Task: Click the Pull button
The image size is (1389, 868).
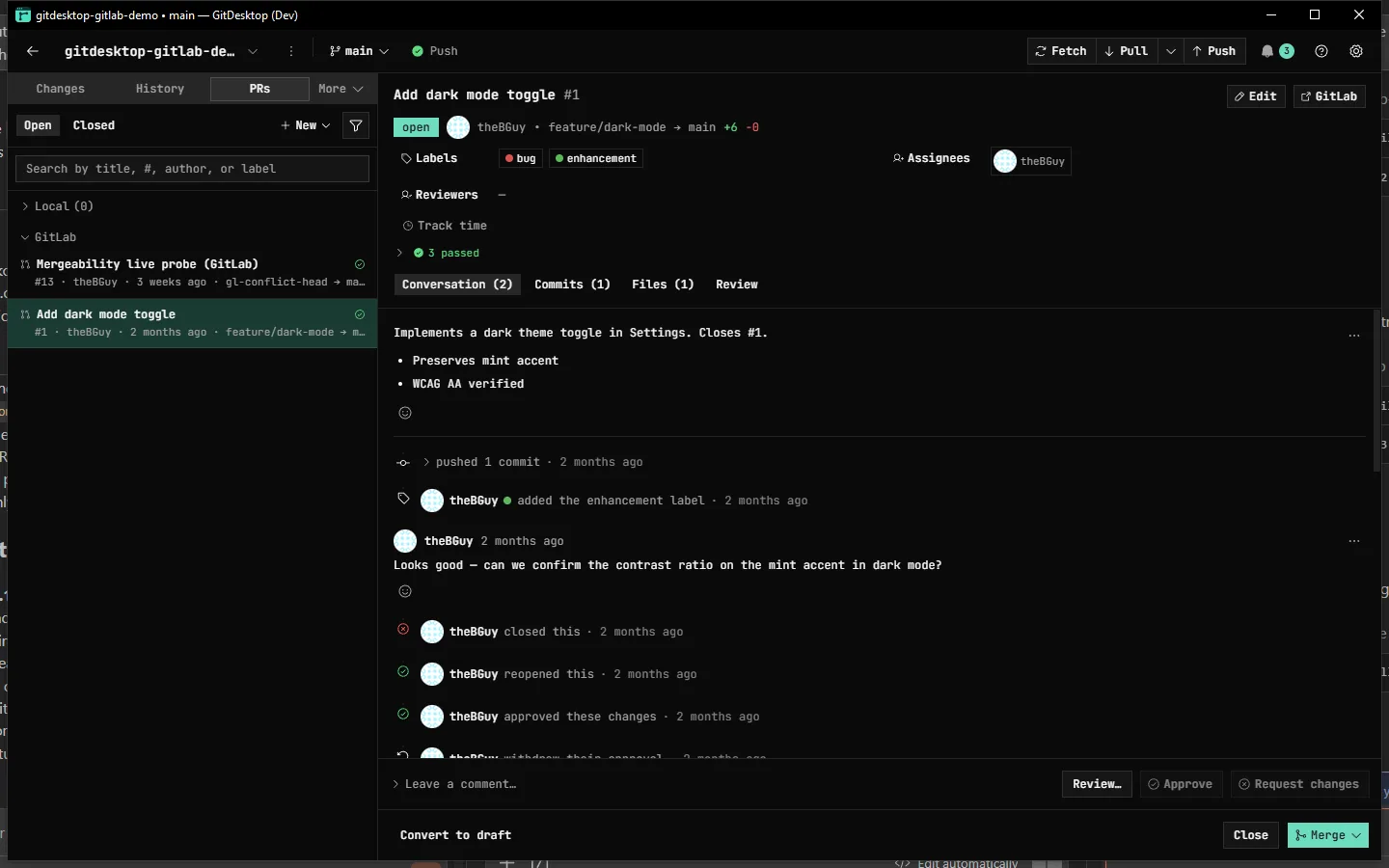Action: pyautogui.click(x=1127, y=51)
